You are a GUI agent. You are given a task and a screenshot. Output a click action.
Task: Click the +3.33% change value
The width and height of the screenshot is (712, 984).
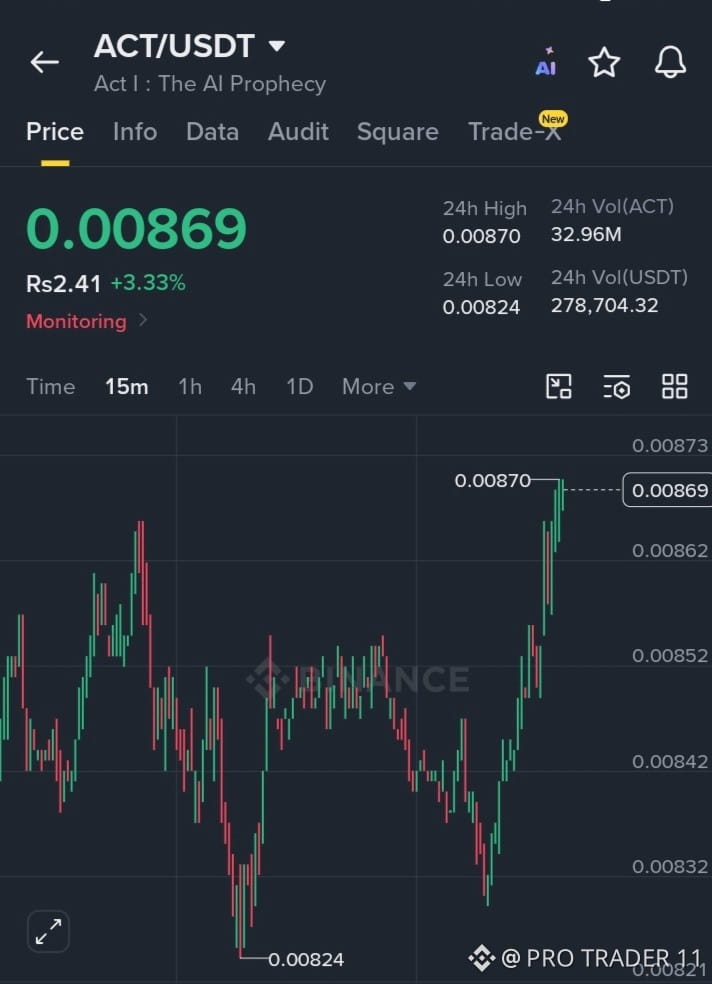[x=148, y=283]
